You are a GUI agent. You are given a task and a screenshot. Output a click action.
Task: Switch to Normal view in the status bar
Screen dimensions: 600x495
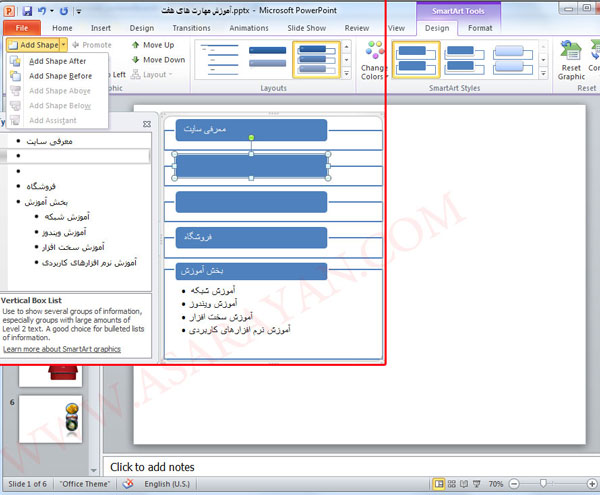pos(439,484)
